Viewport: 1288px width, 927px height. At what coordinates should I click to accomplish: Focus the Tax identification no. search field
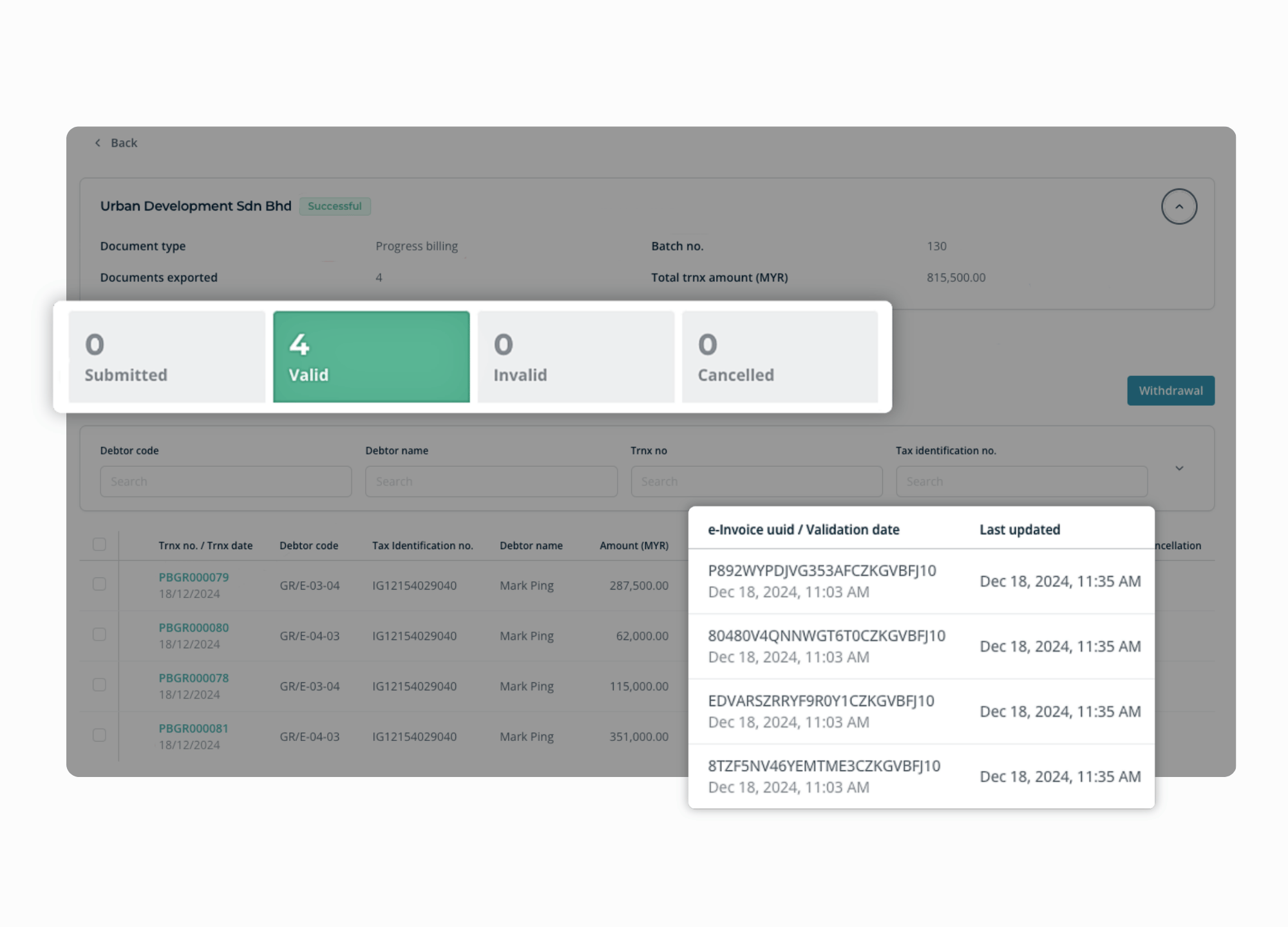[x=1022, y=482]
